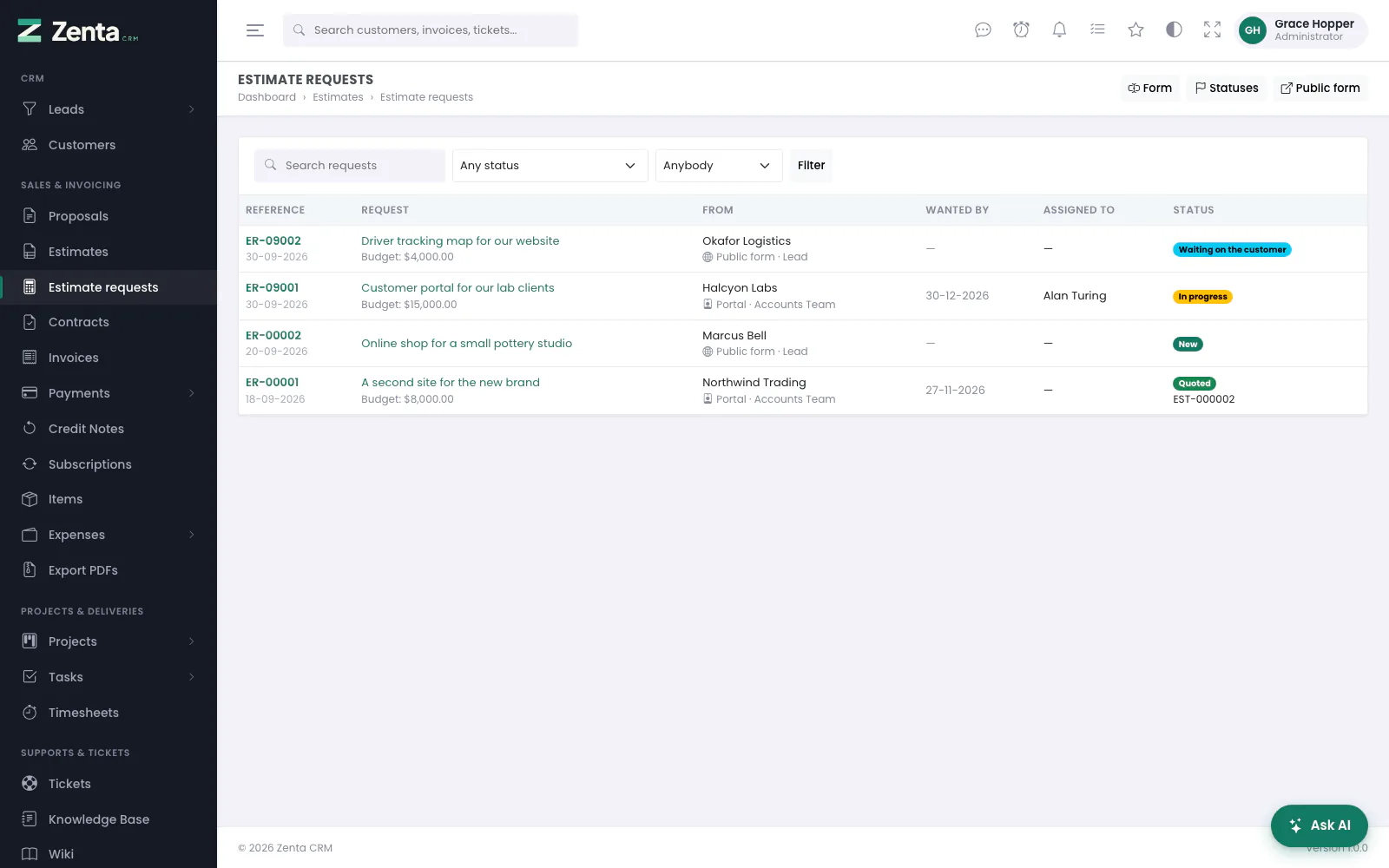Screen dimensions: 1389x868
Task: Open Proposals in the sidebar
Action: [109, 216]
